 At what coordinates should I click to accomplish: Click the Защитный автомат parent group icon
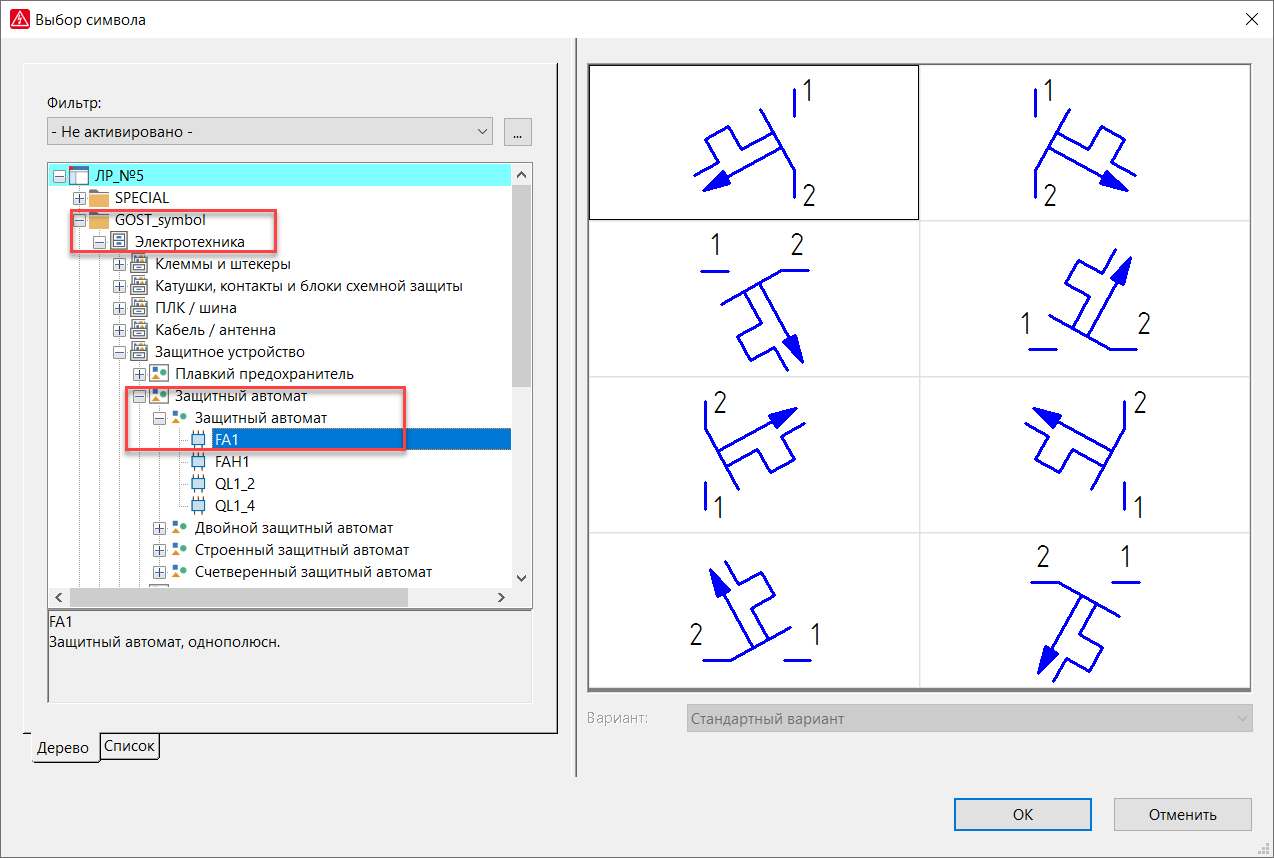[x=159, y=396]
